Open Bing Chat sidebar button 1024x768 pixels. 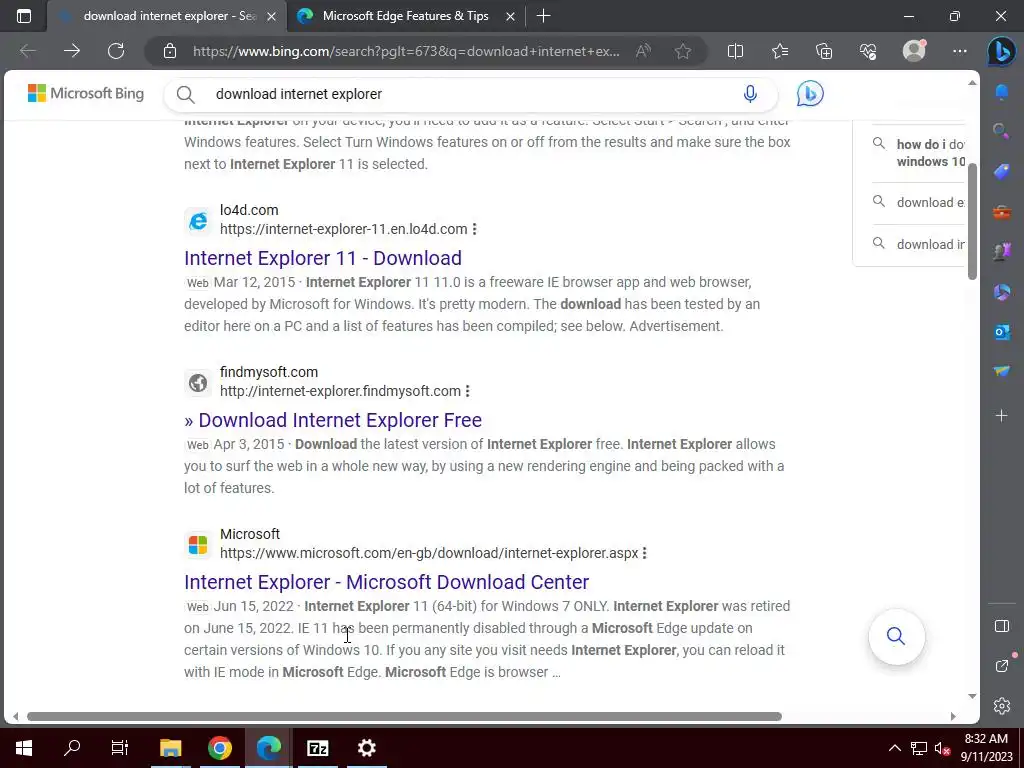(x=1001, y=51)
